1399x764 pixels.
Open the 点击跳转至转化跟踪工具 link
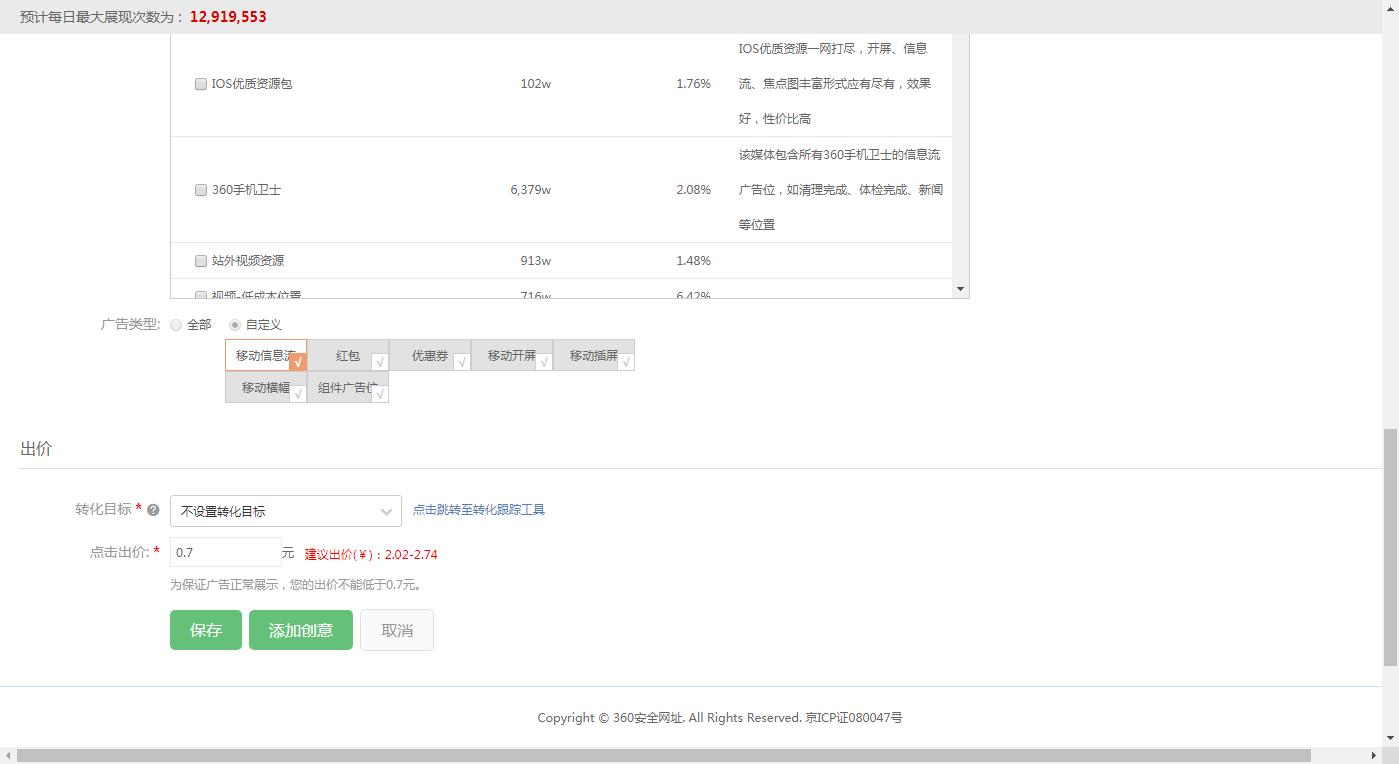coord(478,510)
